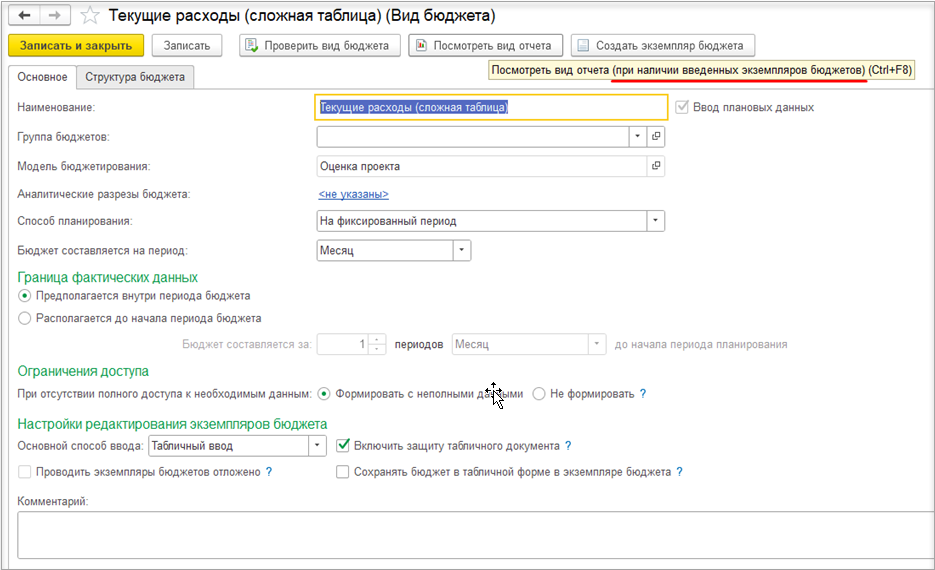Screen dimensions: 935x570
Task: Switch to the 'Структура бюджета' tab
Action: [x=135, y=77]
